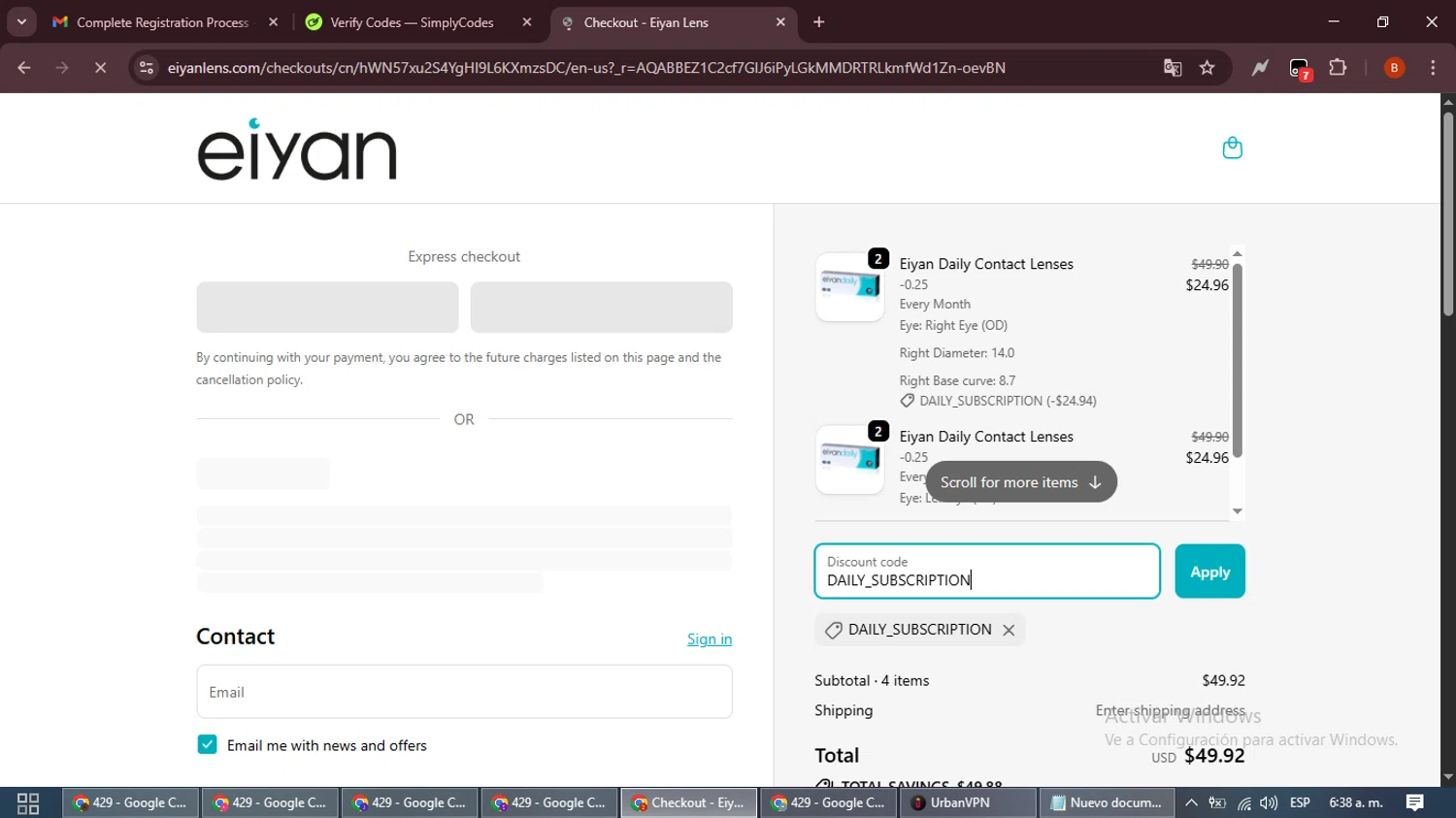The height and width of the screenshot is (818, 1456).
Task: Open network Wi-Fi tray icon
Action: point(1243,803)
